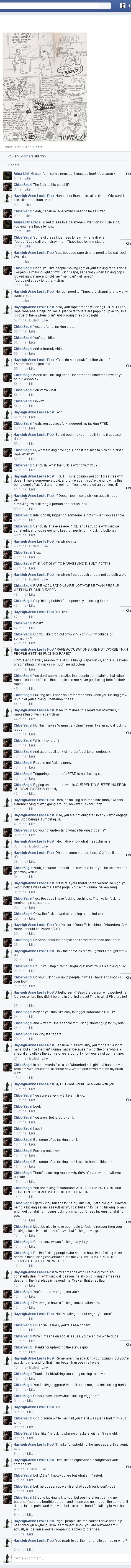Open Chloe Sagal's name link on the second comment
Viewport: 131px width, 1568px height.
[23, 184]
